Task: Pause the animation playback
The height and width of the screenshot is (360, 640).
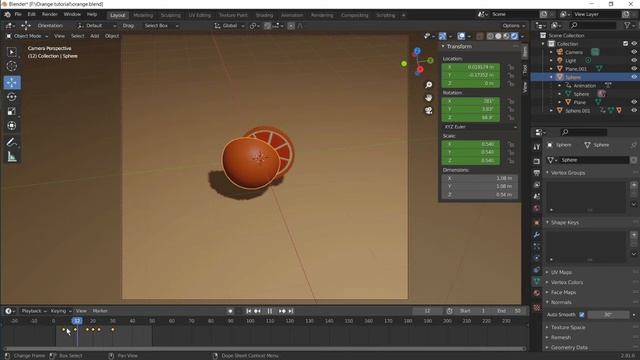Action: (x=270, y=311)
